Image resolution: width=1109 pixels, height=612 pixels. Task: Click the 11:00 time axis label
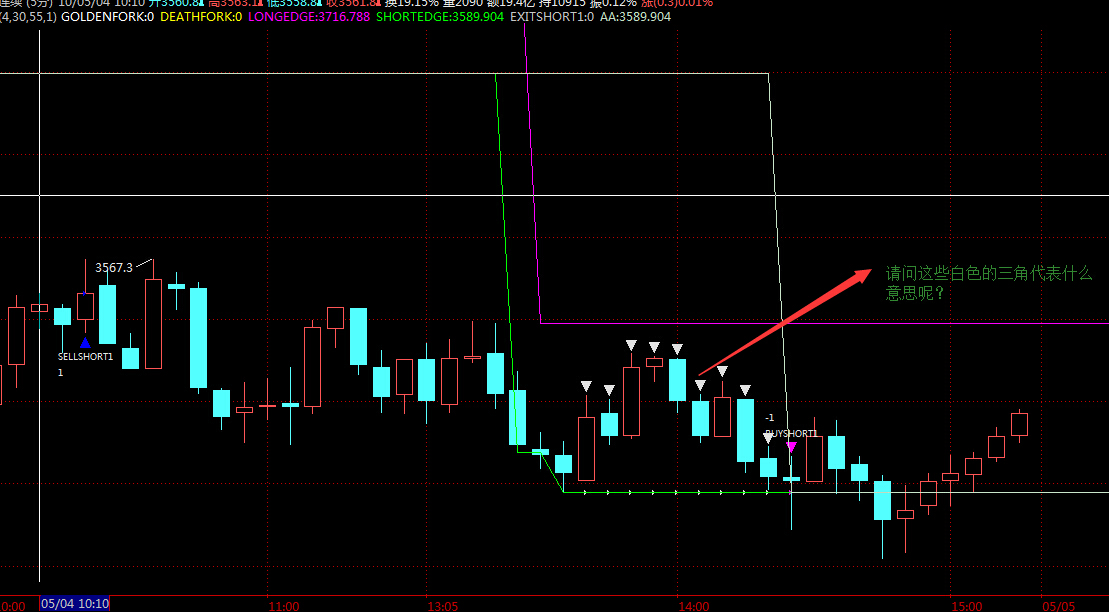[284, 606]
